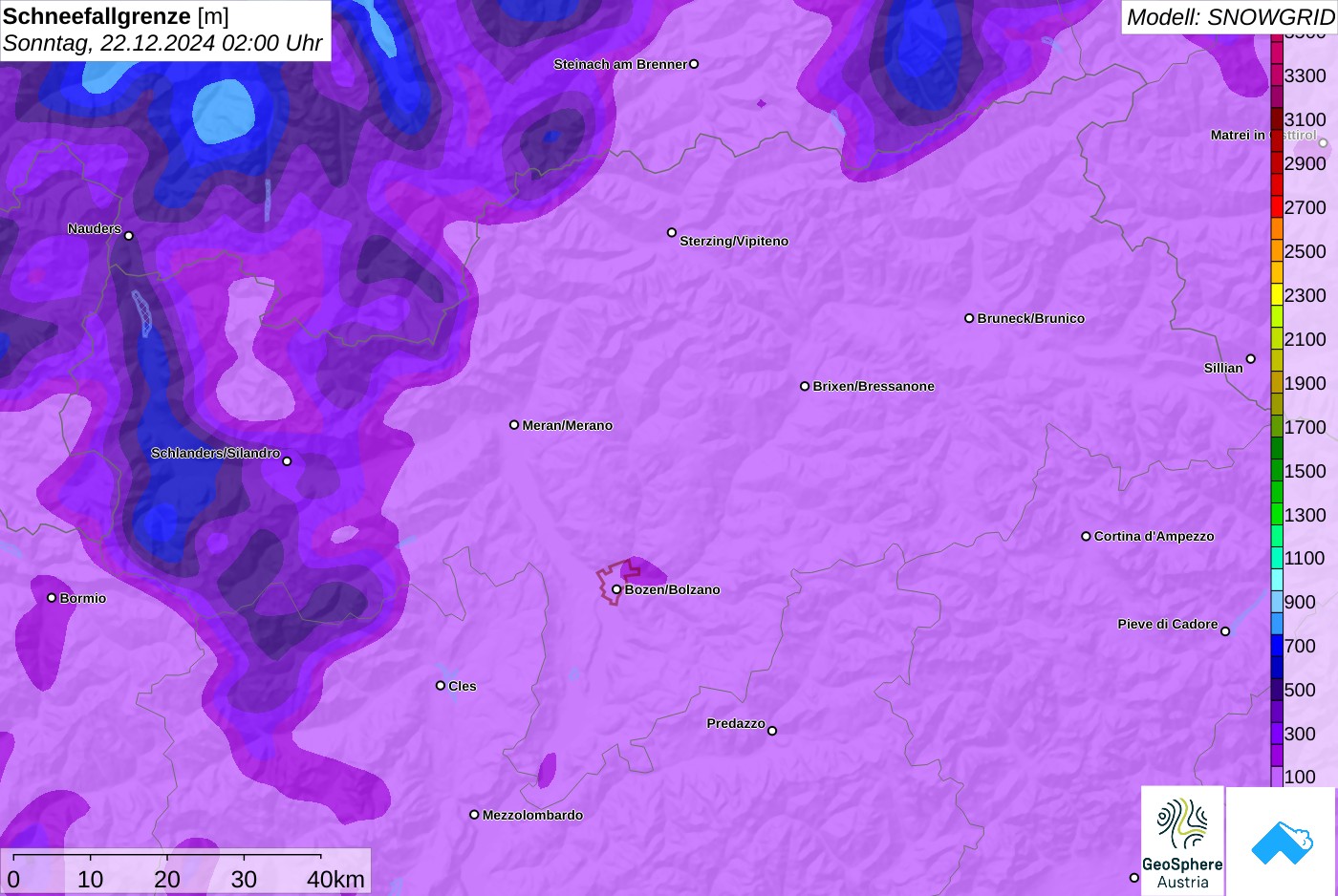Click the Cles location marker

point(441,685)
